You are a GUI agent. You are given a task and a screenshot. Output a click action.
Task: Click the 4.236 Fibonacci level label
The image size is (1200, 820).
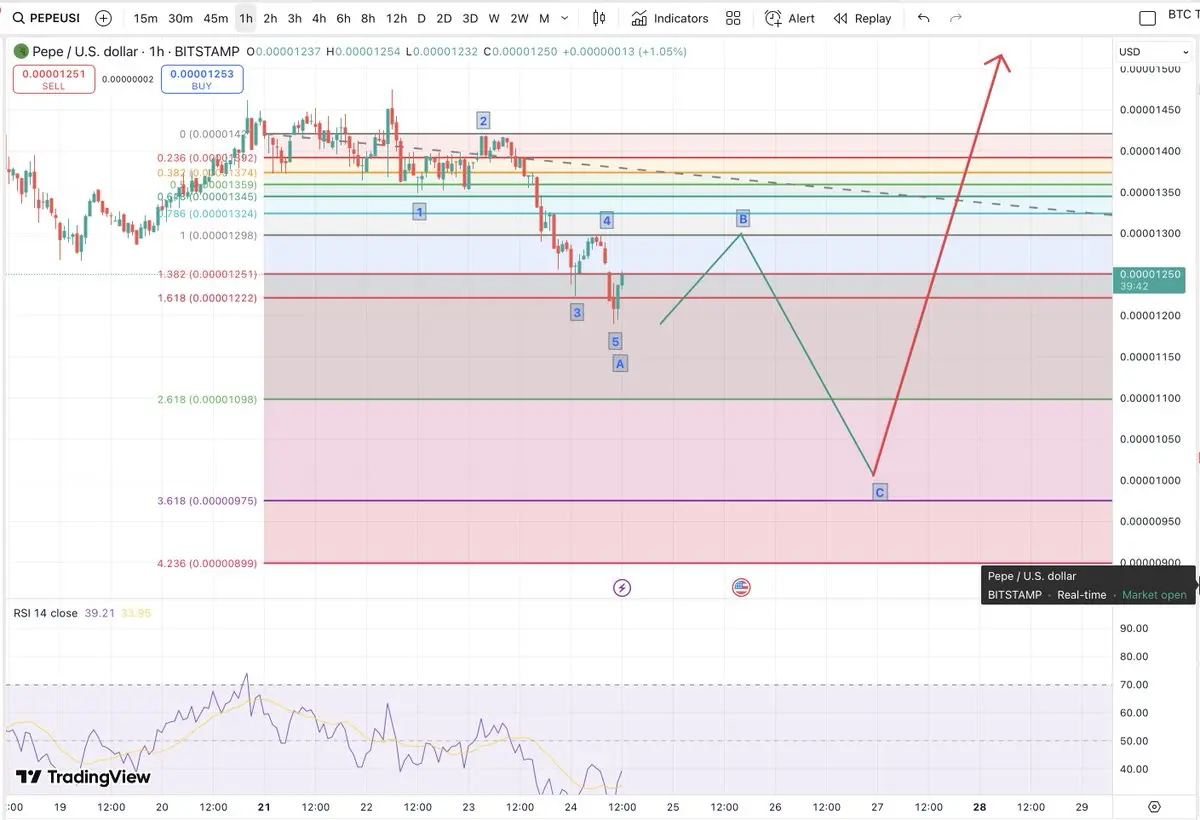(207, 564)
